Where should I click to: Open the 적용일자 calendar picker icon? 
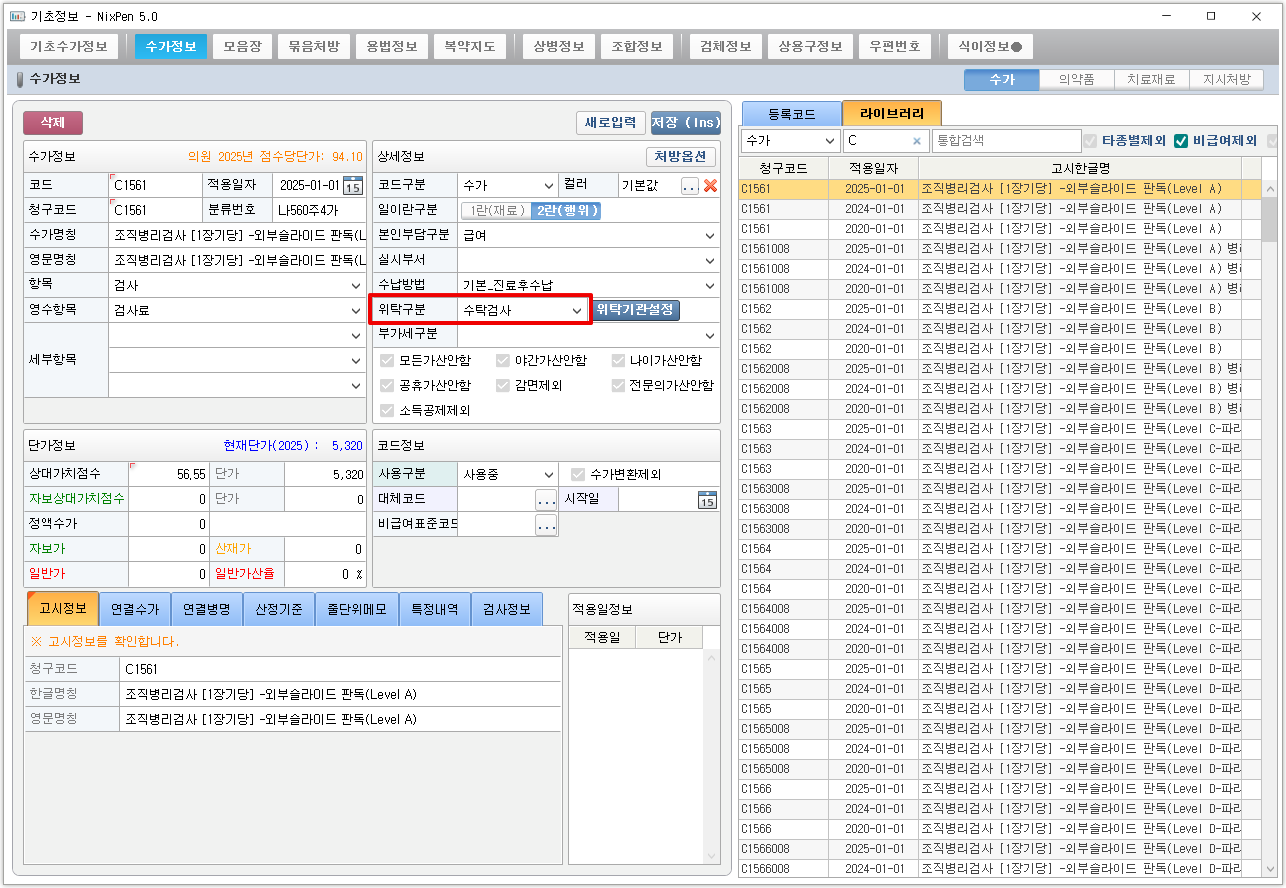point(353,185)
